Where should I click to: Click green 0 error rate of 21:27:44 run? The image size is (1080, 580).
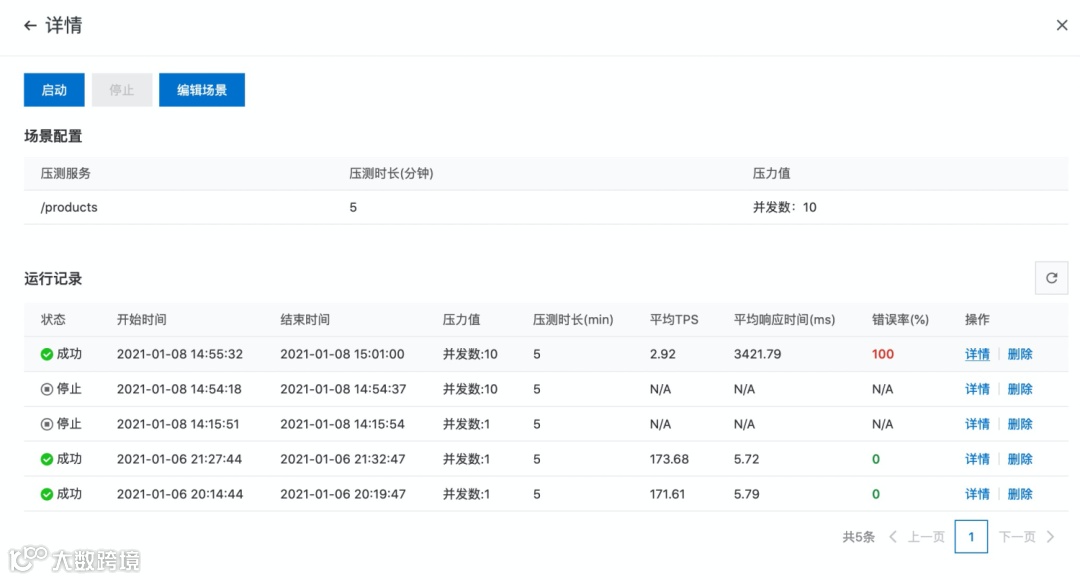click(875, 459)
